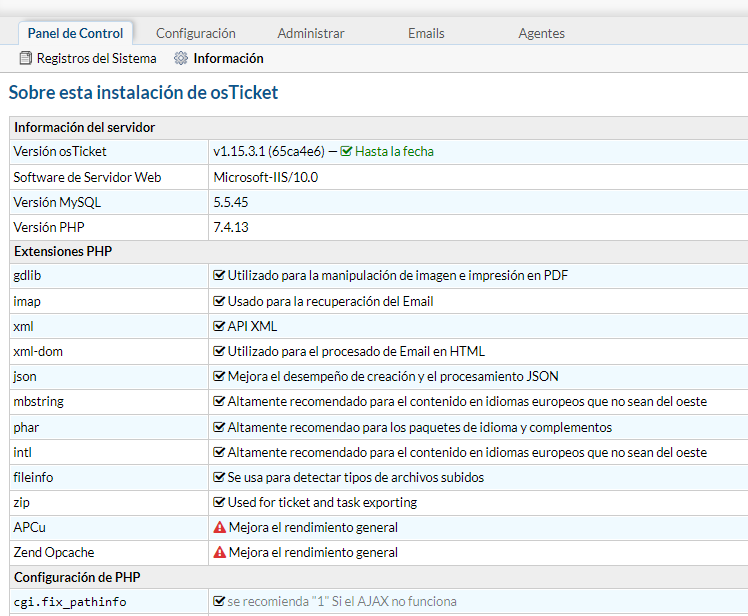This screenshot has width=748, height=616.
Task: Click the Información del servidor section header
Action: (x=84, y=127)
